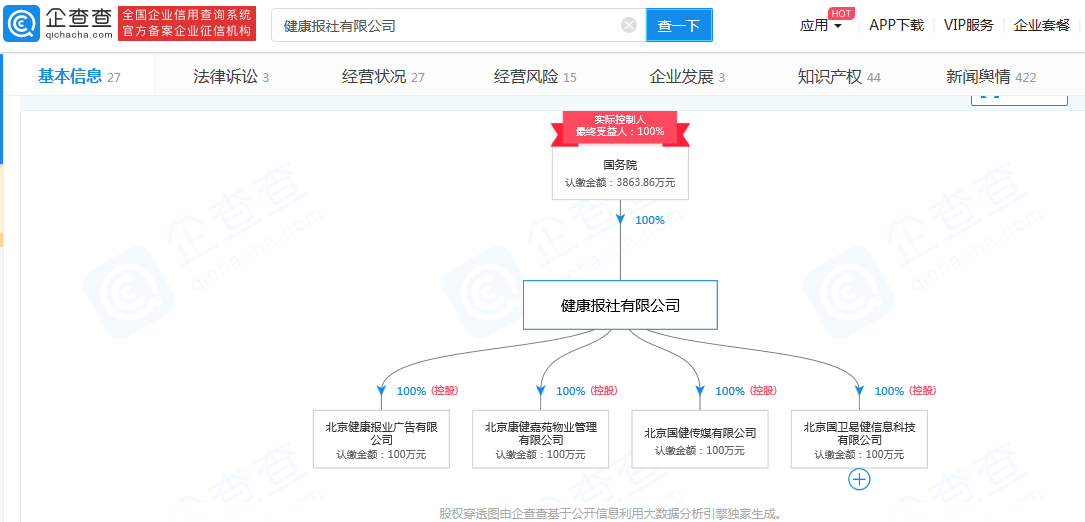Viewport: 1085px width, 522px height.
Task: Switch to the 新闻舆情 tab
Action: pyautogui.click(x=991, y=77)
